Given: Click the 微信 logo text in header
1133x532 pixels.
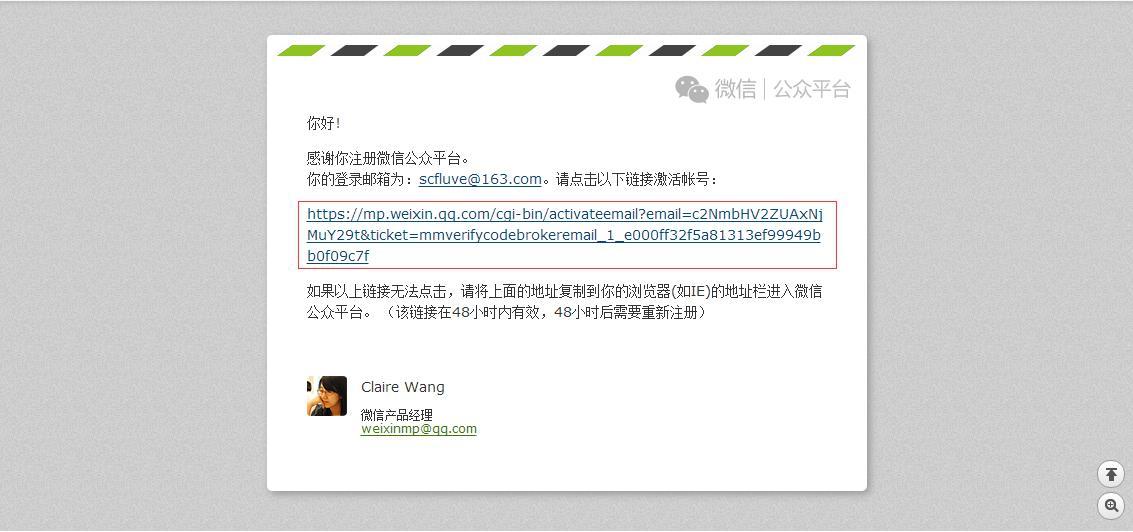Looking at the screenshot, I should click(x=735, y=89).
